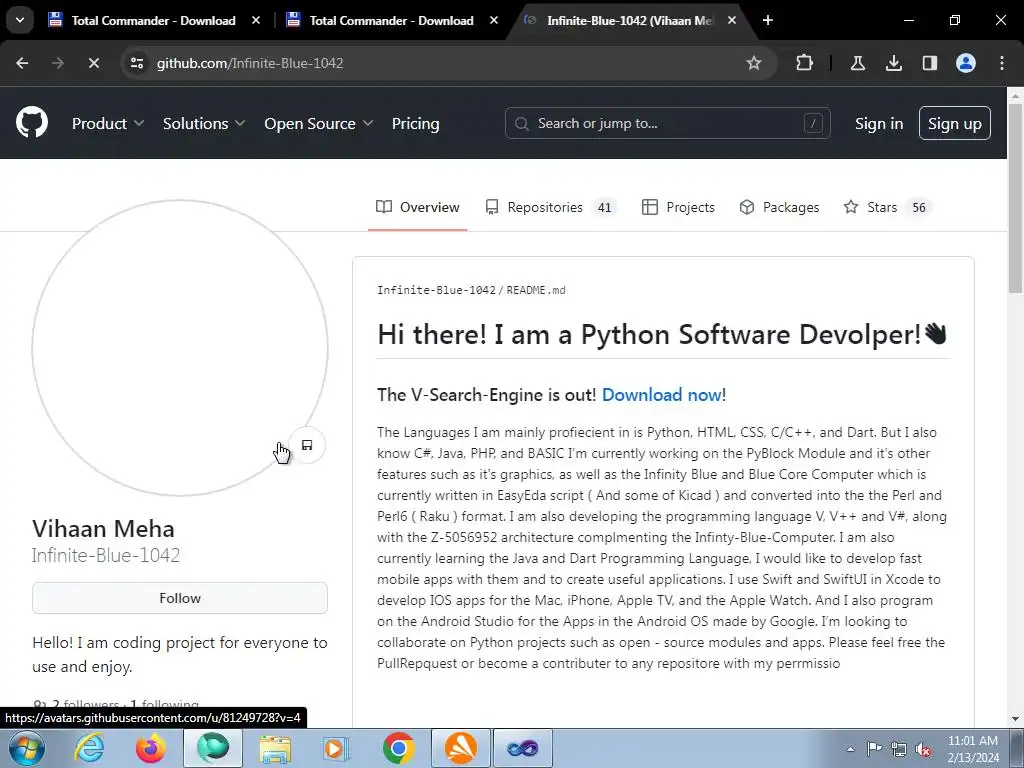This screenshot has height=768, width=1024.
Task: Open the GitHub home logo
Action: coord(32,123)
